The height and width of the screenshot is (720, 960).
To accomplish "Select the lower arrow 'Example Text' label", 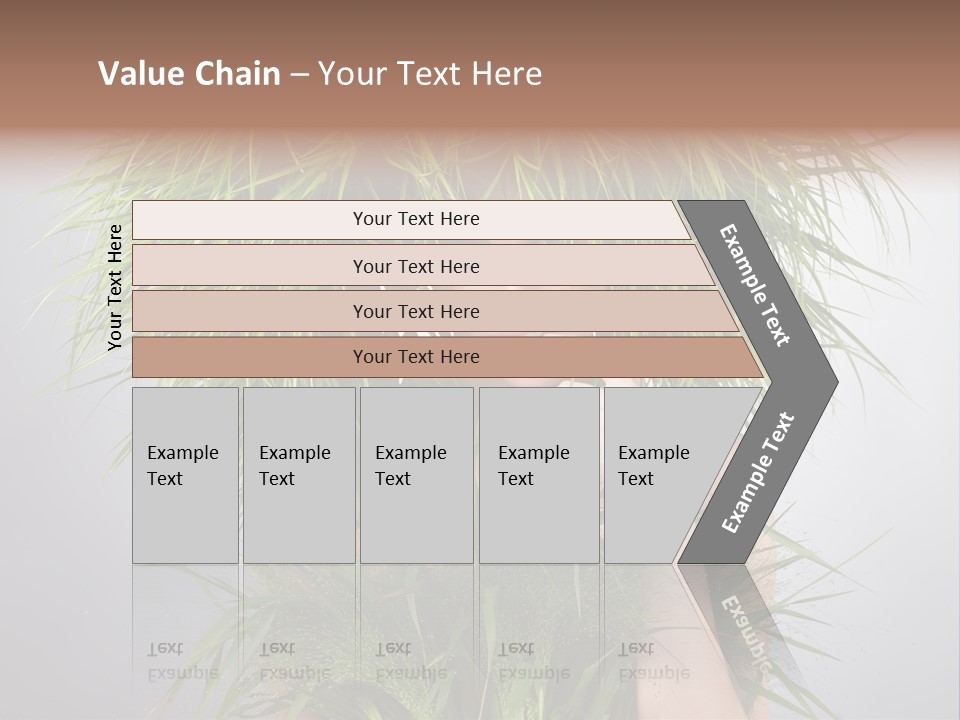I will pos(758,472).
